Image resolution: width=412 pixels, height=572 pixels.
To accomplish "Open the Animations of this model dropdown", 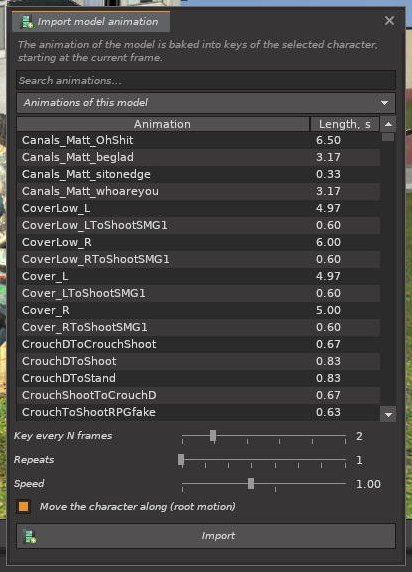I will coord(206,103).
